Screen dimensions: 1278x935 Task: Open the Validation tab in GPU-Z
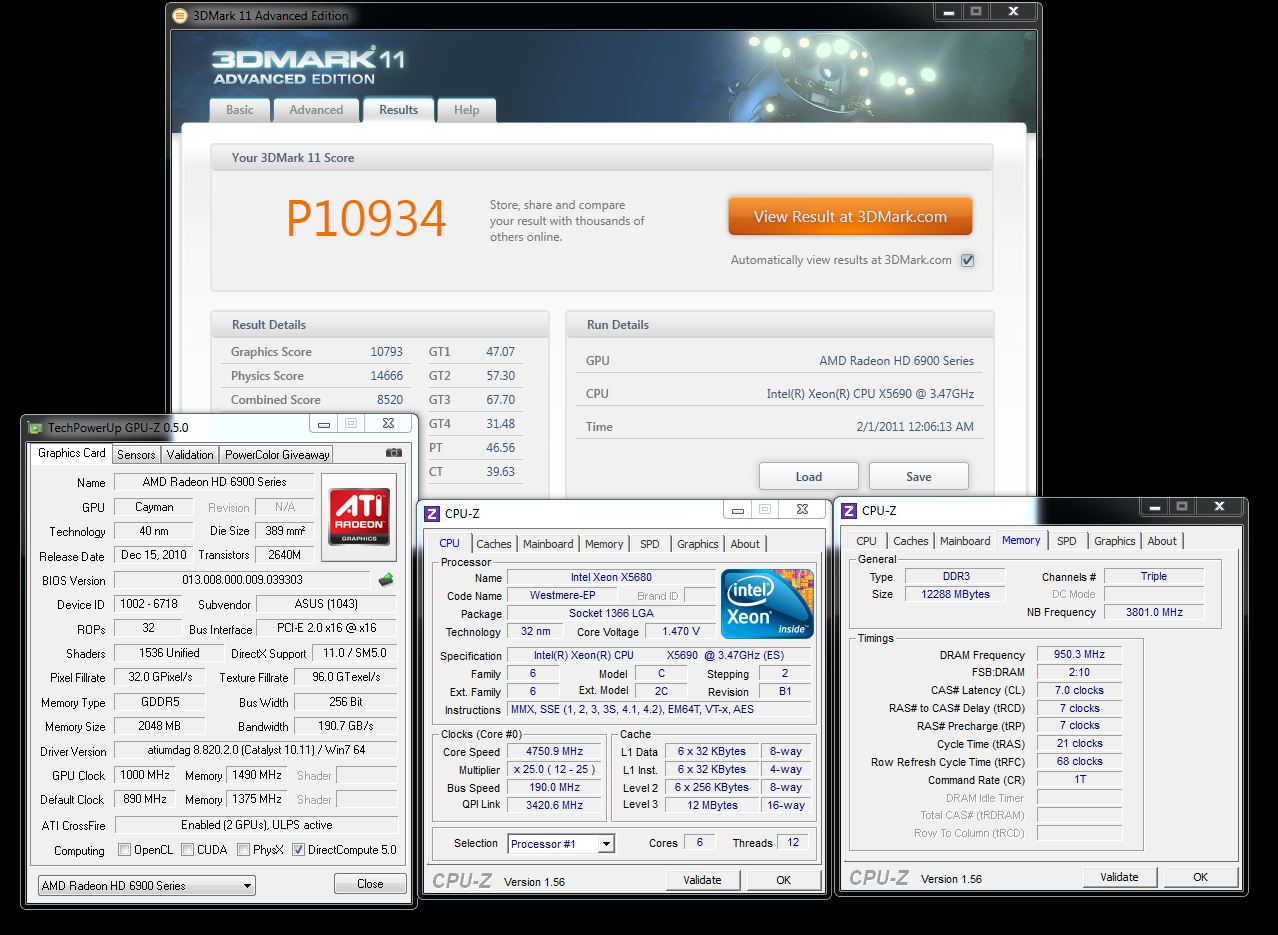pyautogui.click(x=190, y=454)
